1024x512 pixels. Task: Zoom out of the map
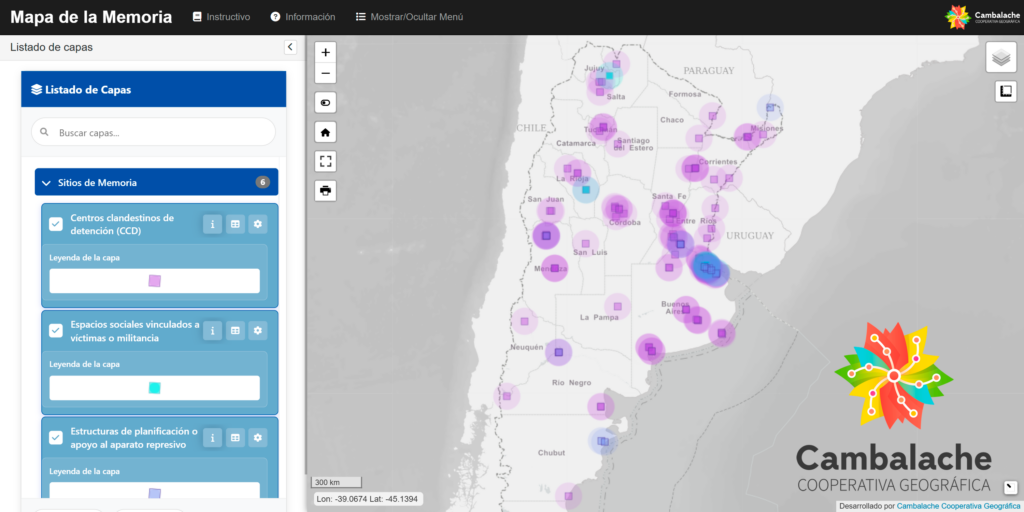point(327,74)
